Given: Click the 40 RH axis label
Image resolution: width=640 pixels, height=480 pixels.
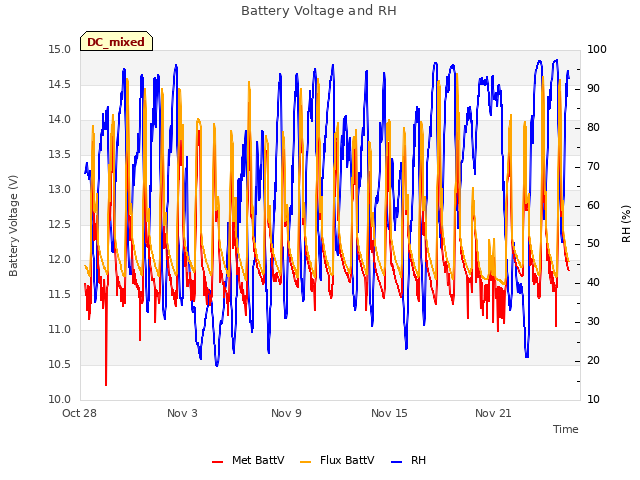Looking at the screenshot, I should coord(593,283).
